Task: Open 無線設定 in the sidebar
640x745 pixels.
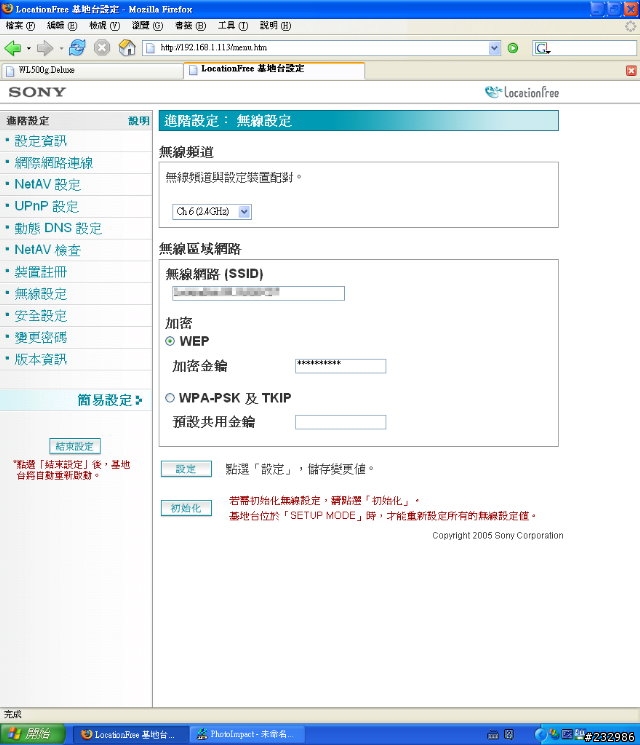Action: tap(40, 294)
